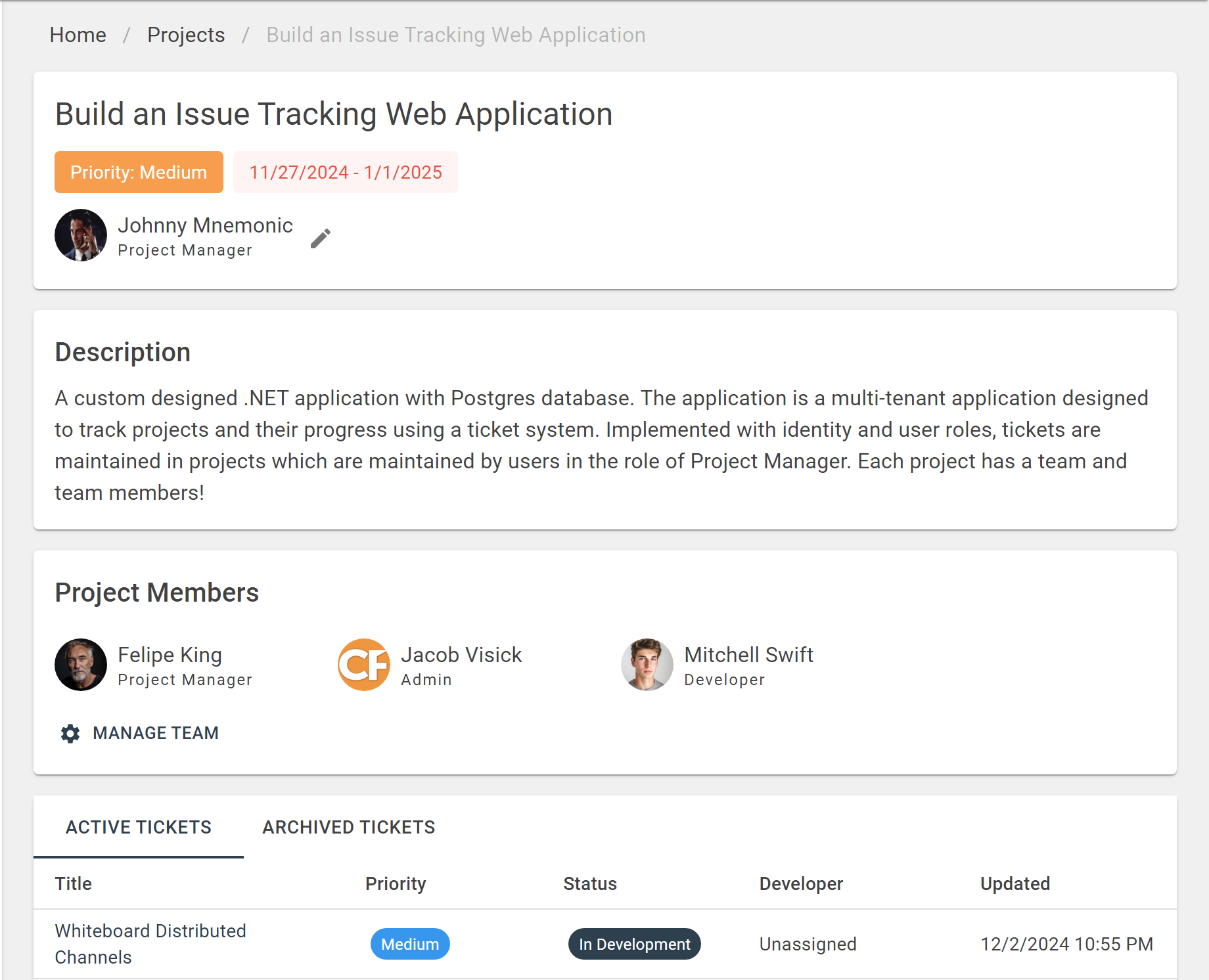Click Felipe King's avatar photo
Screen dimensions: 1209x980
[81, 665]
